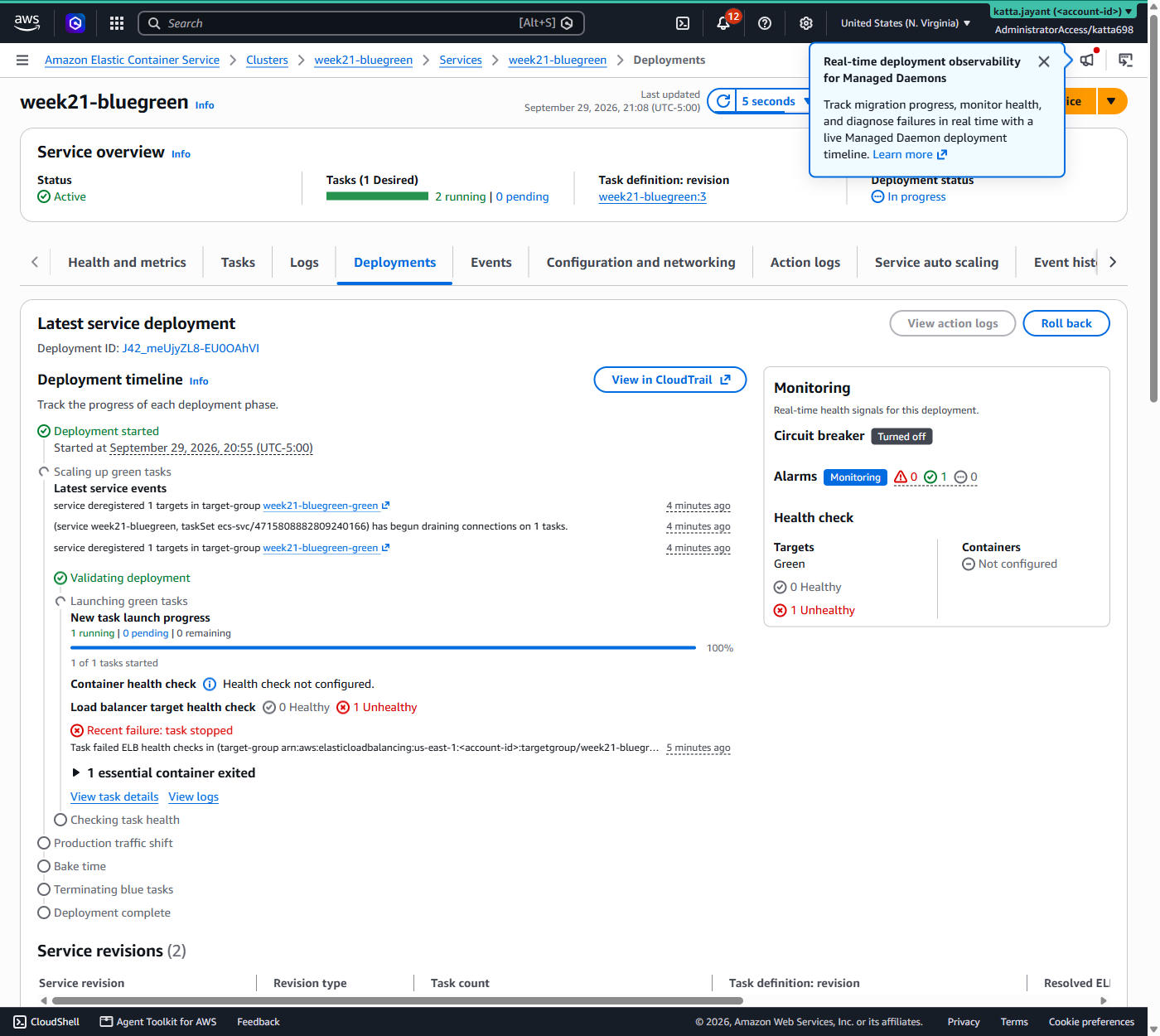Click the Task count column header
Image resolution: width=1160 pixels, height=1036 pixels.
click(x=460, y=983)
